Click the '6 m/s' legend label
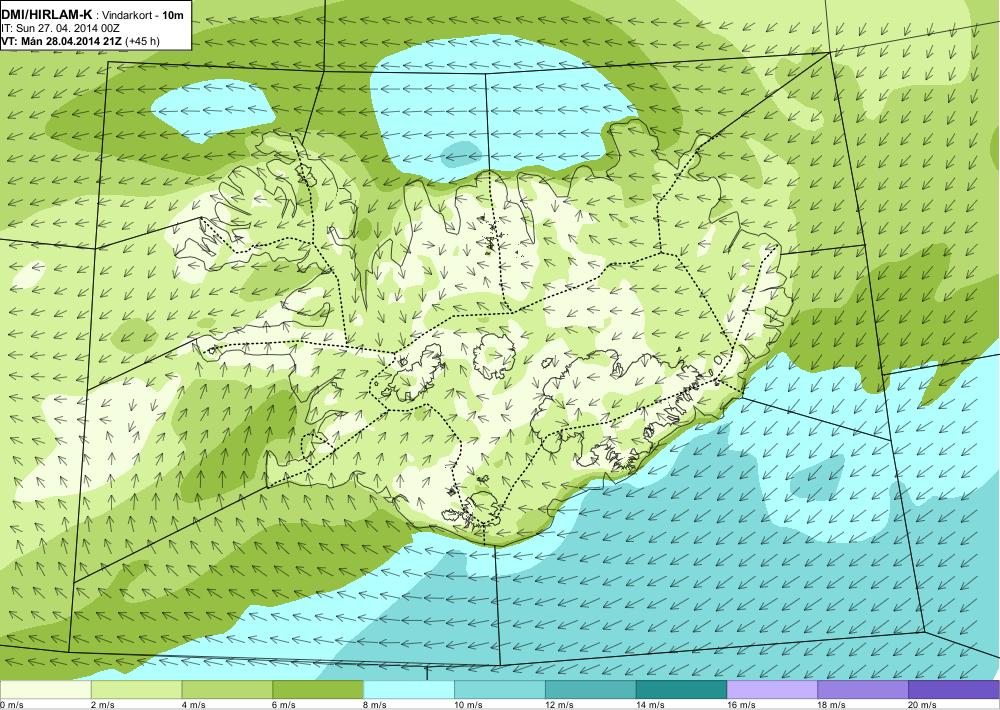 (284, 705)
